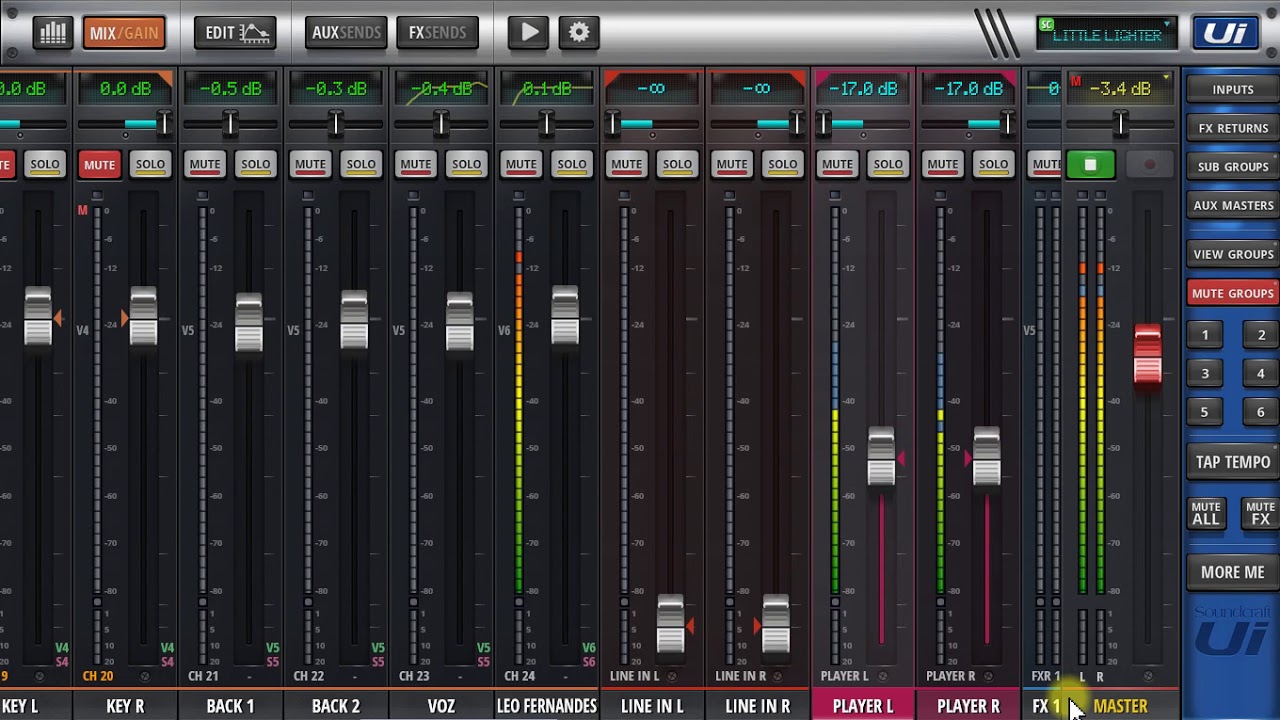Switch to FX SENDS view
The height and width of the screenshot is (720, 1280).
point(437,33)
